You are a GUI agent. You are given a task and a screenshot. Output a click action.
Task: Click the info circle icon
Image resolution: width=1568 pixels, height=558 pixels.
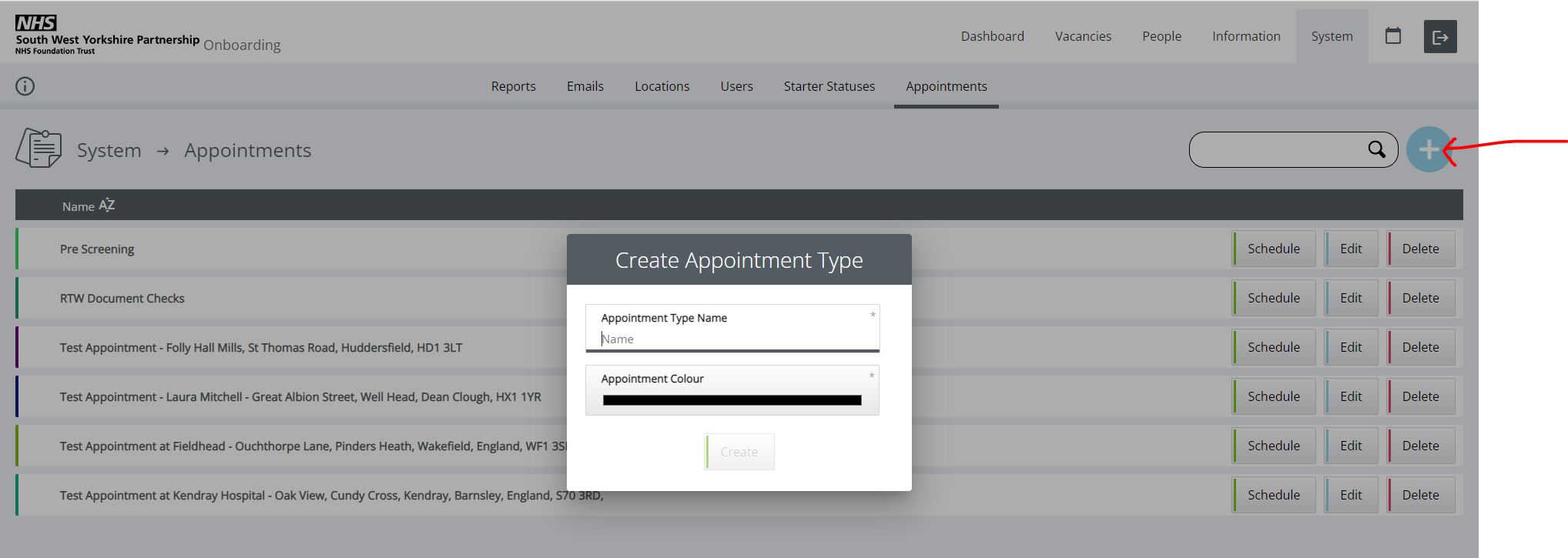(x=25, y=86)
